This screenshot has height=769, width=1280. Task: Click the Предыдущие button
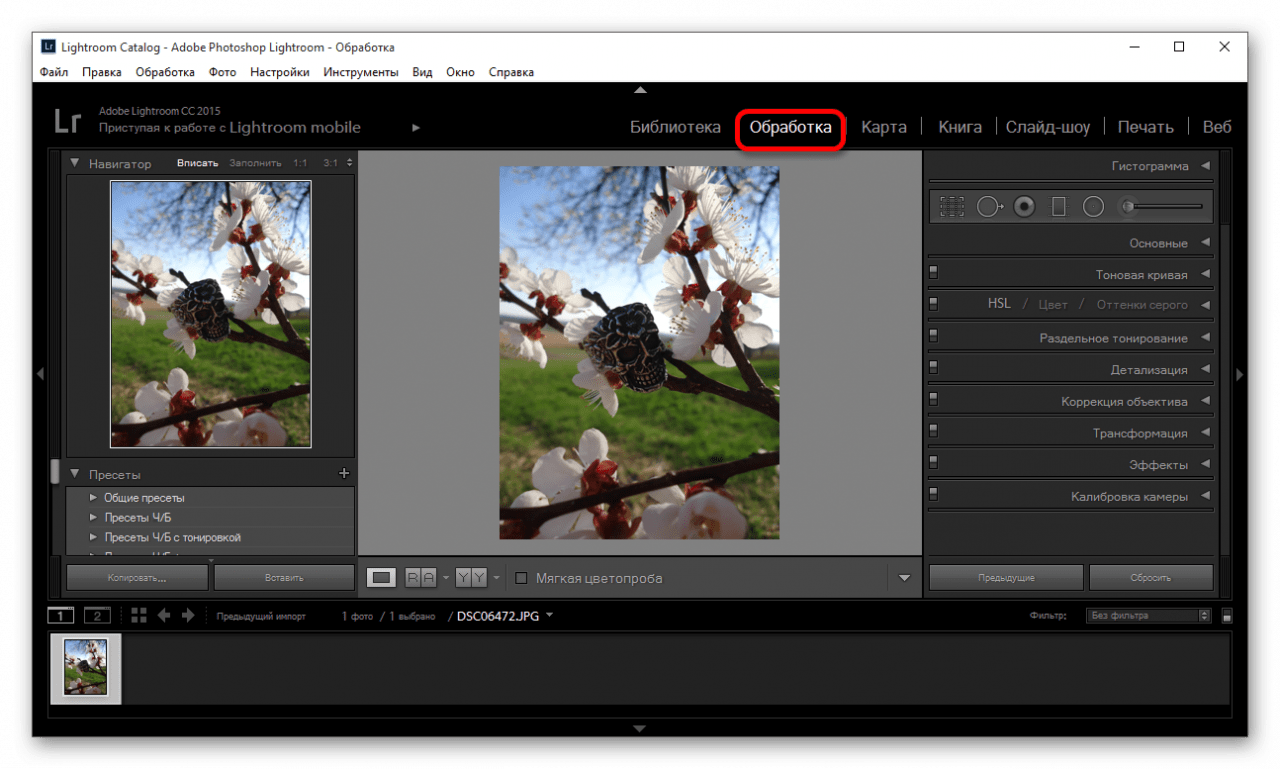1006,577
